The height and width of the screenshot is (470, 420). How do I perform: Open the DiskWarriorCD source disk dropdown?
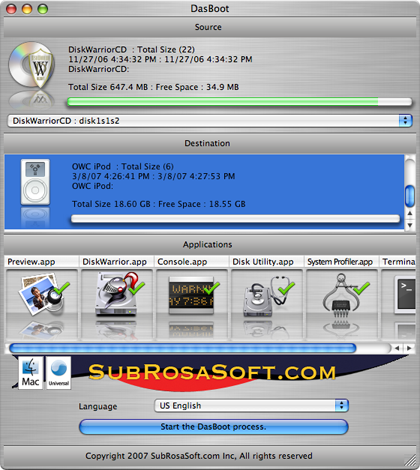[210, 121]
